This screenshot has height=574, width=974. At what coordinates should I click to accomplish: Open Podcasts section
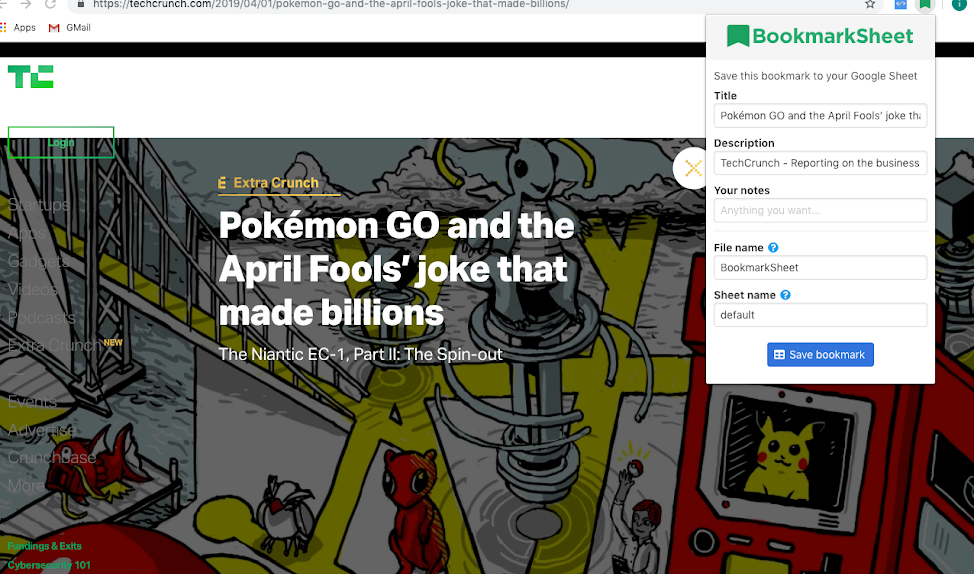42,317
